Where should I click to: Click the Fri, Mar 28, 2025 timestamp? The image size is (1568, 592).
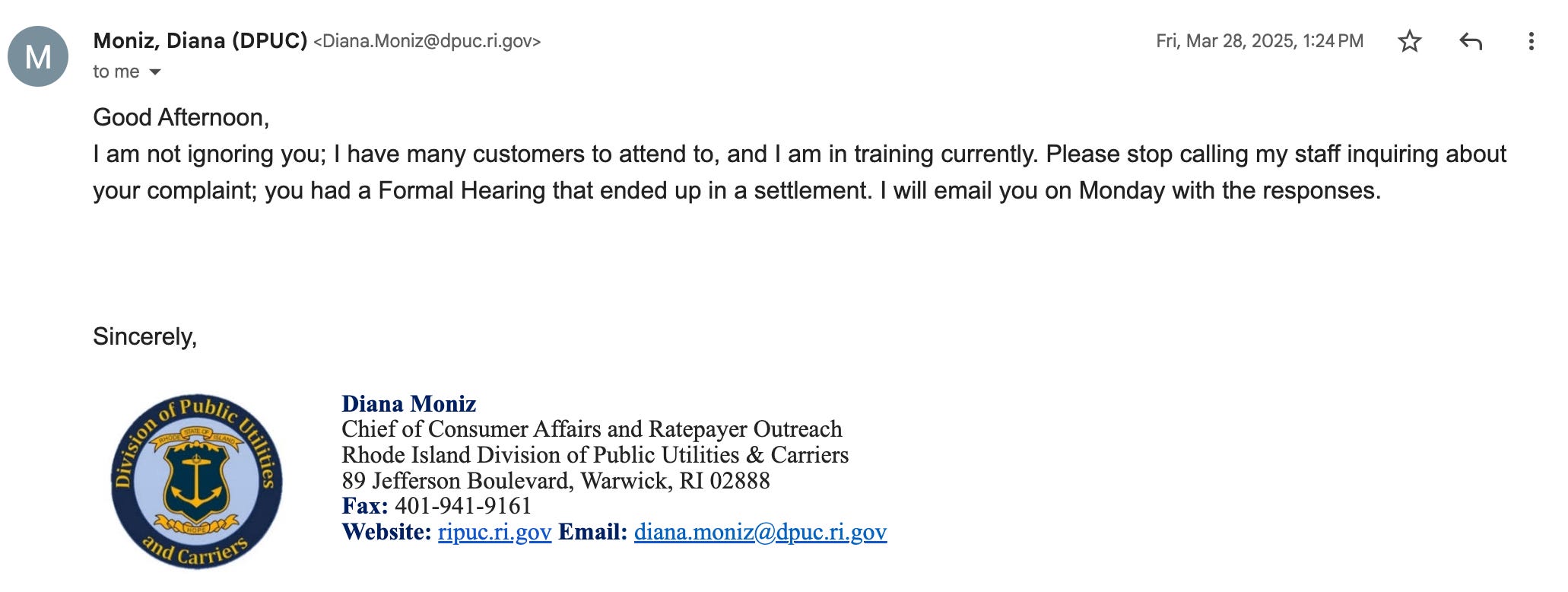[1259, 41]
